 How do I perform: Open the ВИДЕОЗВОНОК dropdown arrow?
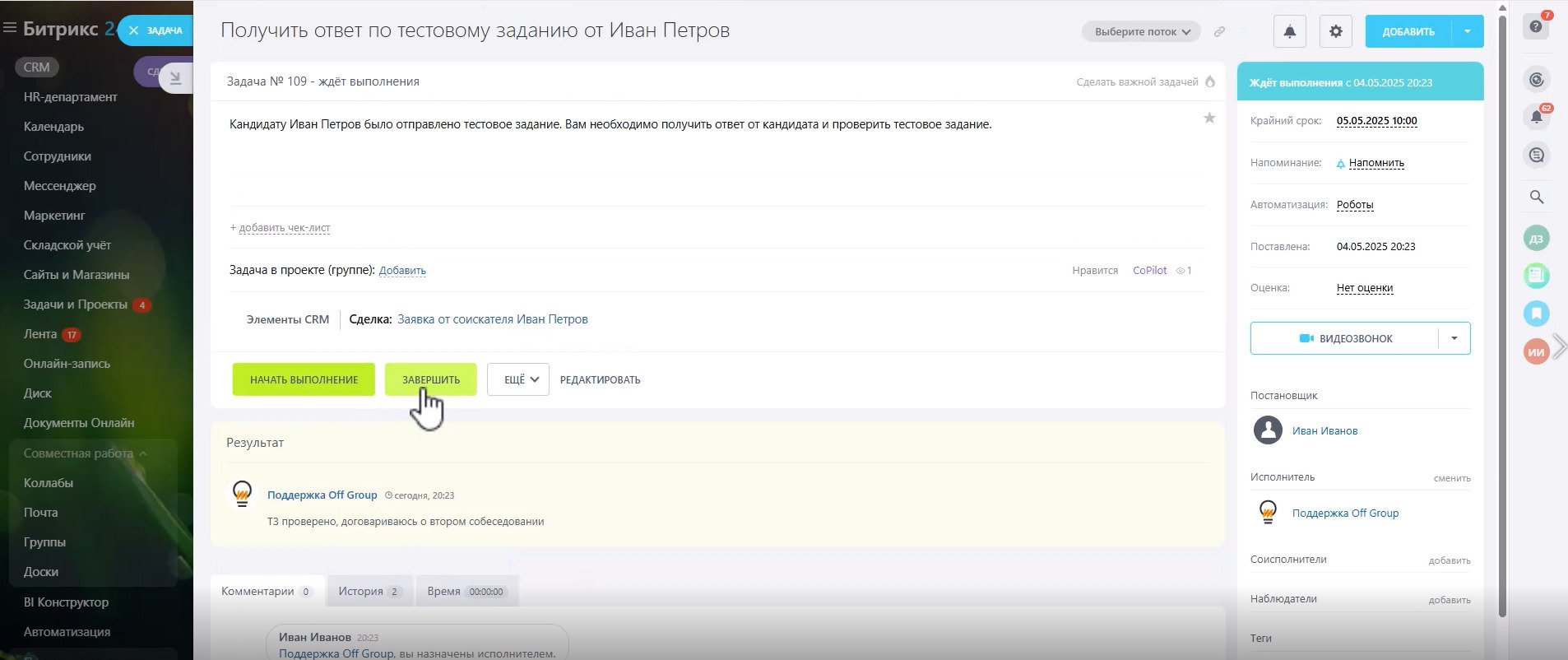tap(1454, 338)
